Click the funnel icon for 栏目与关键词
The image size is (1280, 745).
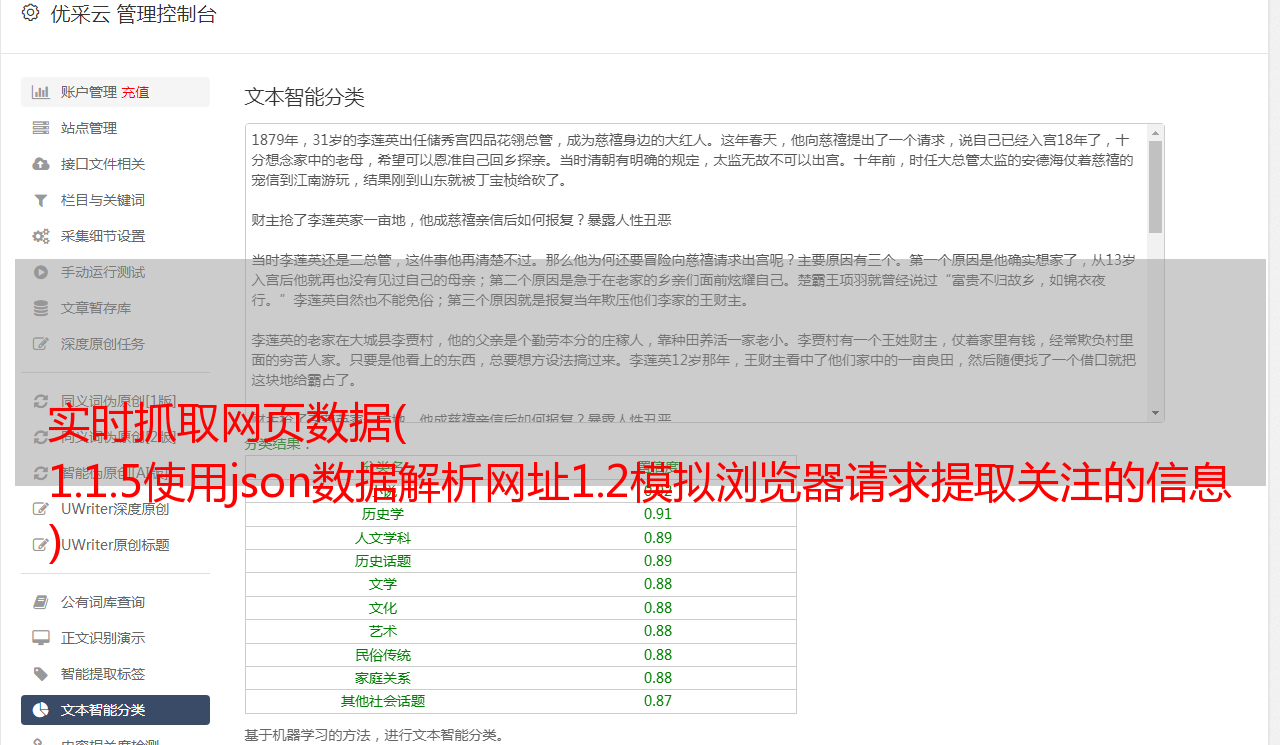click(41, 200)
